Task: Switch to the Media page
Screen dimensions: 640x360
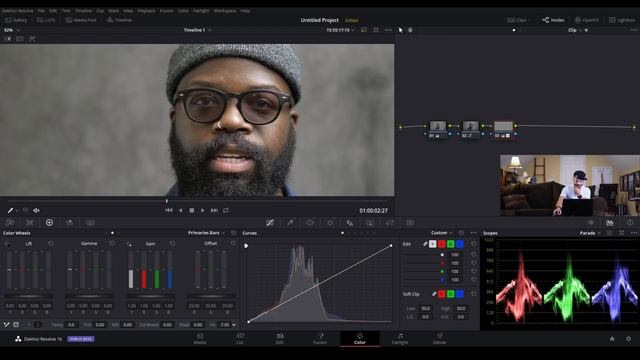Action: (x=200, y=339)
